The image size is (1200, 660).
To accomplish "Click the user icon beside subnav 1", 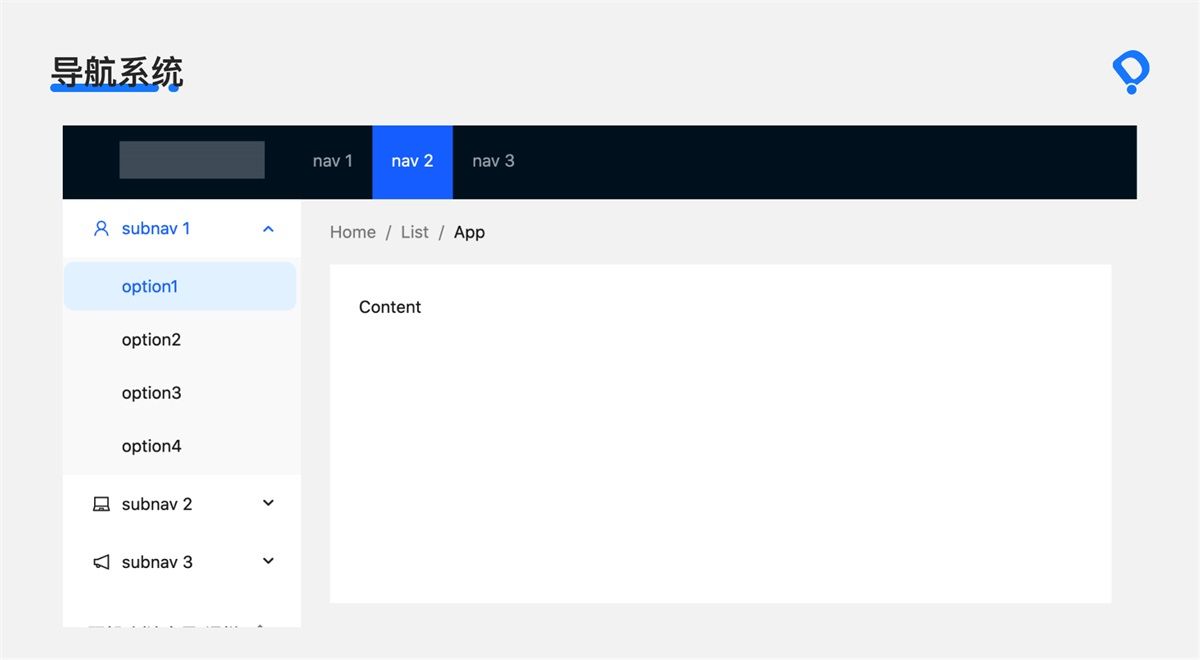I will (101, 229).
